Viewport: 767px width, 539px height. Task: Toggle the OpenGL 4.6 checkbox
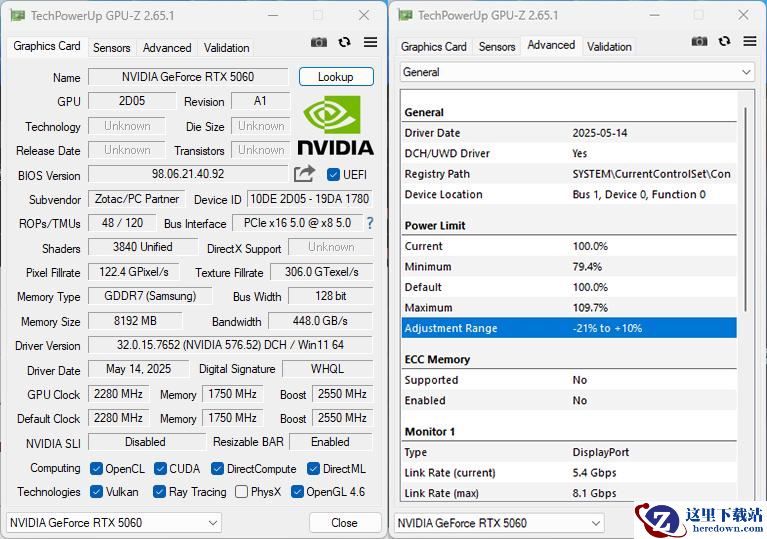coord(297,492)
